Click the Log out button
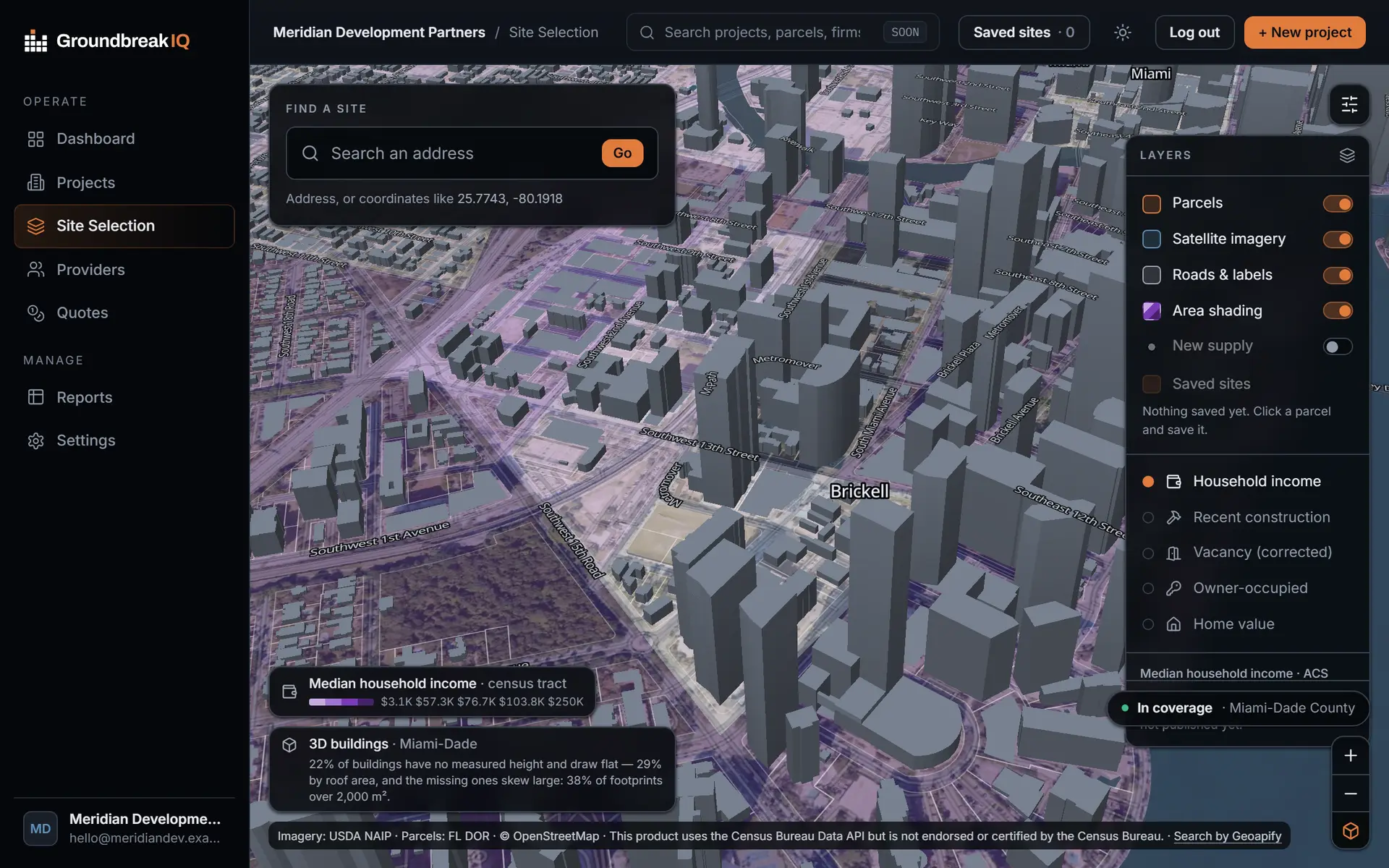The height and width of the screenshot is (868, 1389). pos(1194,33)
